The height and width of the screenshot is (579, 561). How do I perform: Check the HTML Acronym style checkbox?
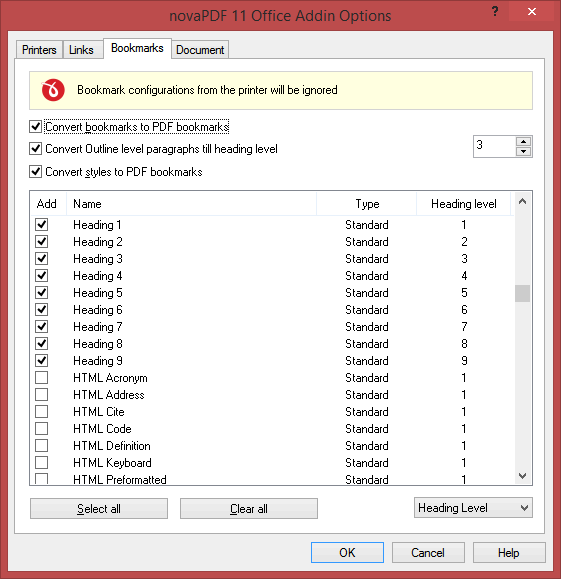[41, 377]
